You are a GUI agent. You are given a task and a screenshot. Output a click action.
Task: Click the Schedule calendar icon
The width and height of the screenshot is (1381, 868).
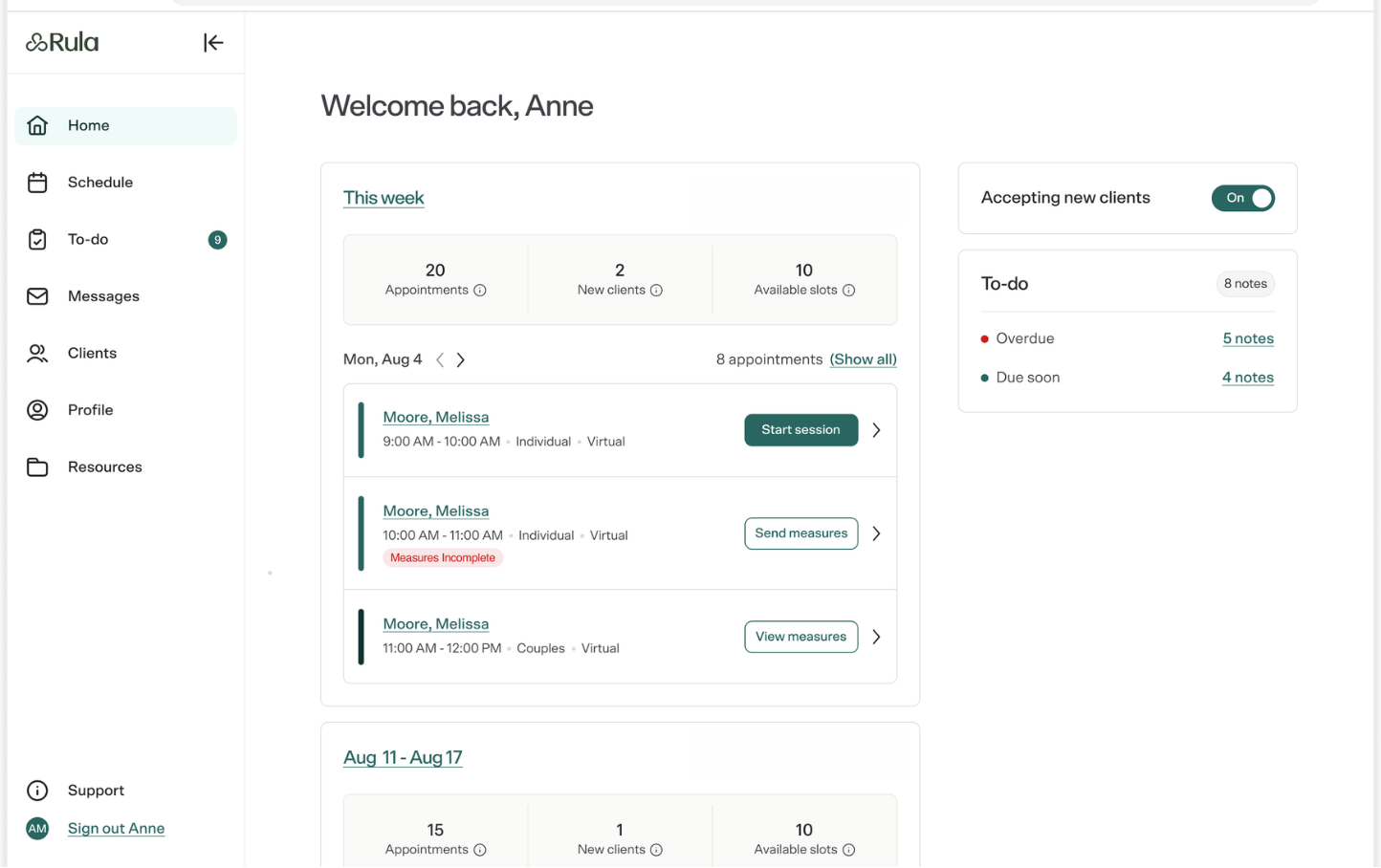(x=37, y=183)
